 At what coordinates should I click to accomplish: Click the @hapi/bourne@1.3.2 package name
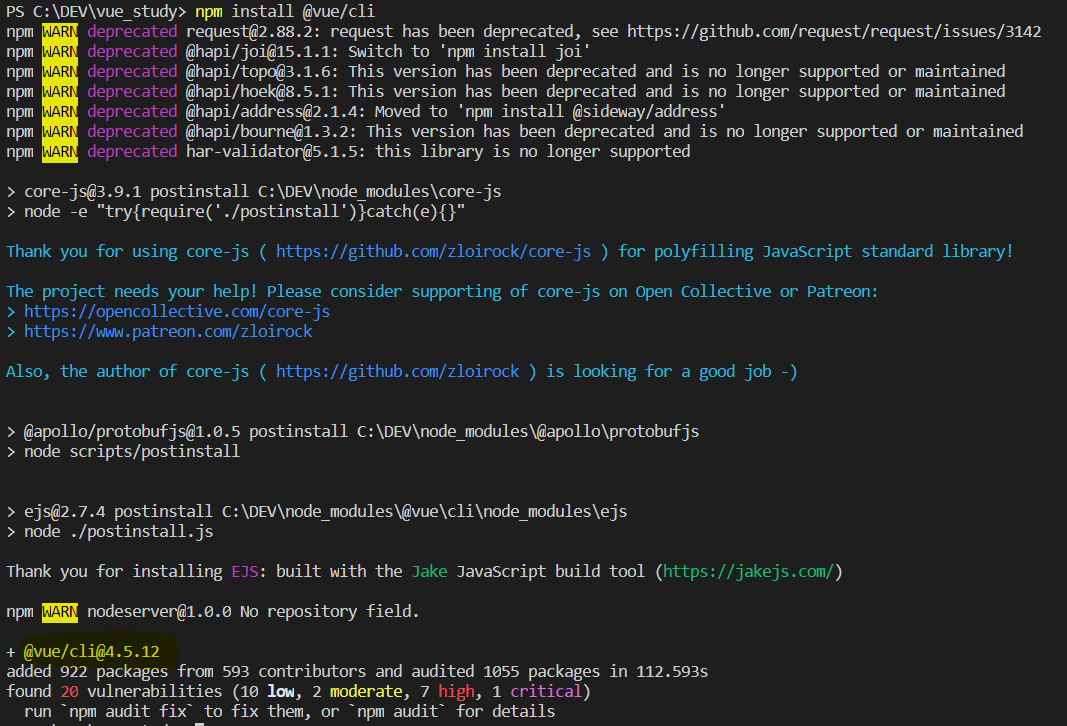[x=270, y=132]
